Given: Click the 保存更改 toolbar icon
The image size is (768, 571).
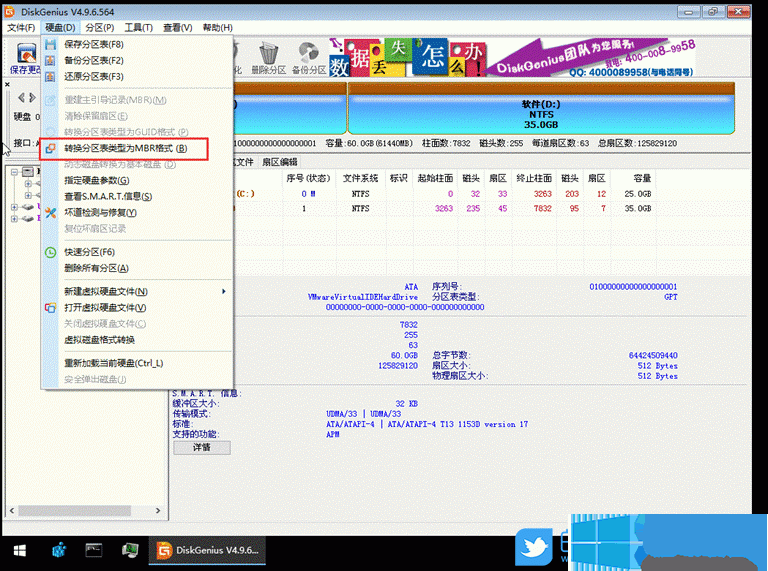Looking at the screenshot, I should click(26, 58).
